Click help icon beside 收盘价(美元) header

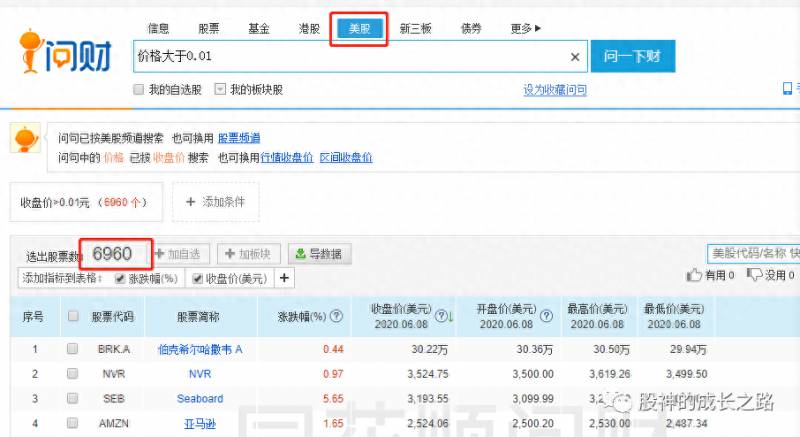tap(441, 316)
